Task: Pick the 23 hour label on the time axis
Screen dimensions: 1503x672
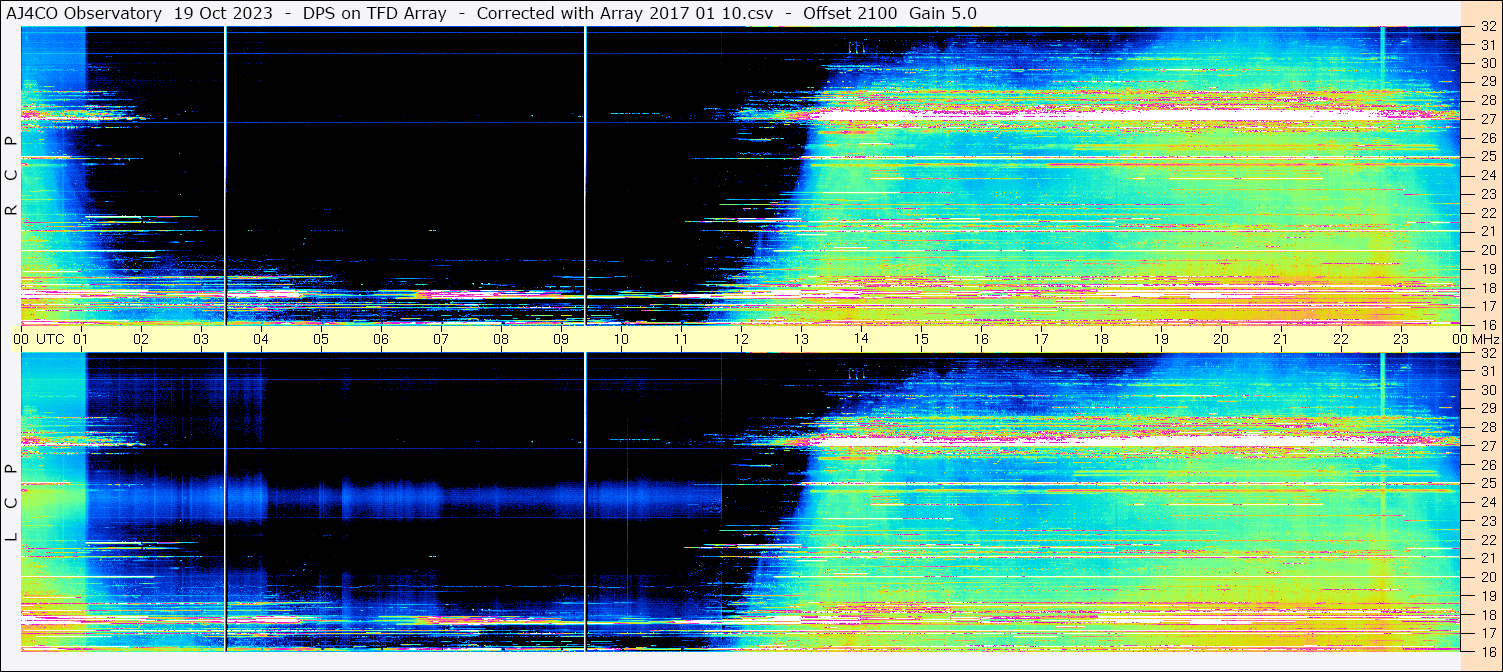Action: pos(1401,339)
